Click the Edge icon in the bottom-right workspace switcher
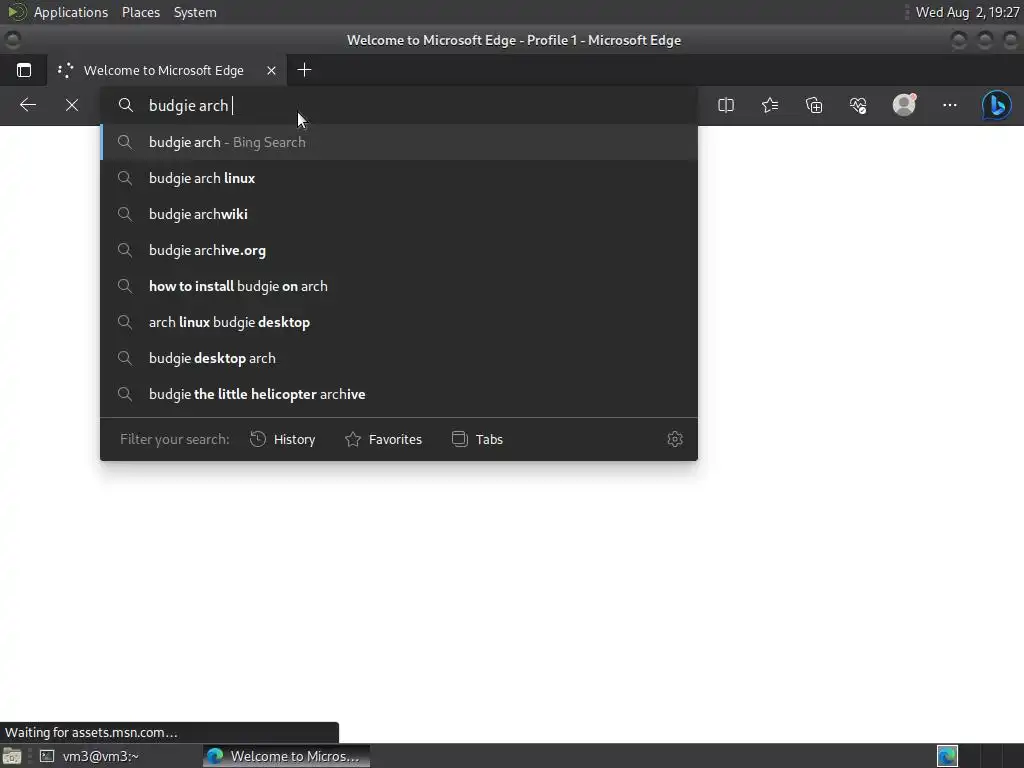1024x768 pixels. click(x=947, y=756)
